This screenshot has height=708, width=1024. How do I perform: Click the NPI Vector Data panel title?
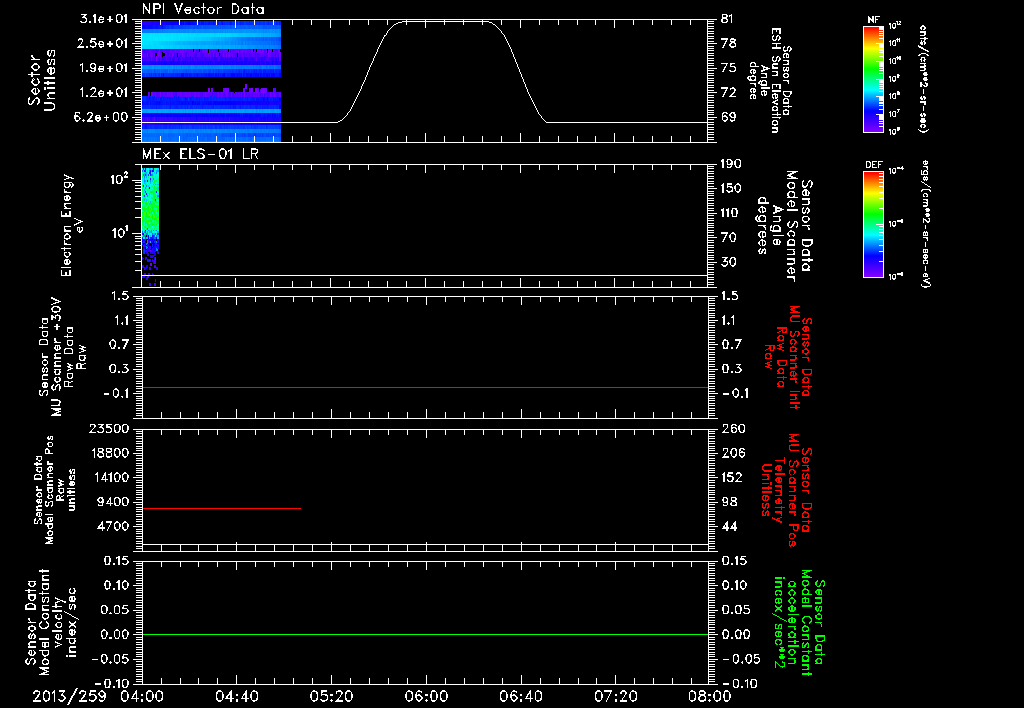pyautogui.click(x=203, y=9)
